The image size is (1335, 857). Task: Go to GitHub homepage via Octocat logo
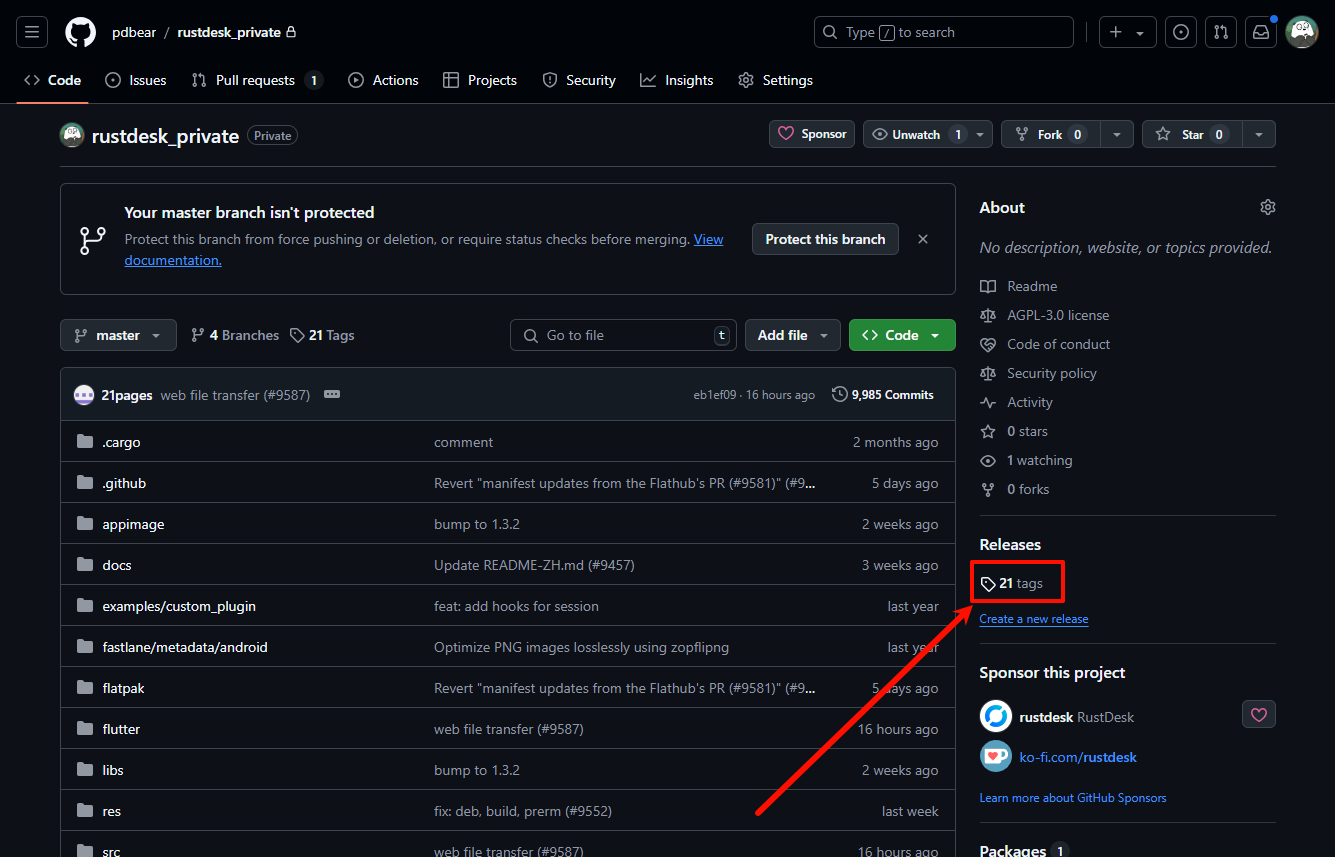pos(80,32)
